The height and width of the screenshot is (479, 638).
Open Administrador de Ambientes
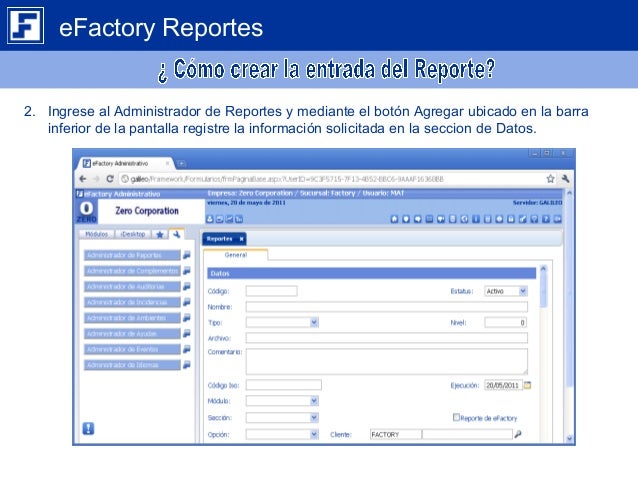click(132, 317)
